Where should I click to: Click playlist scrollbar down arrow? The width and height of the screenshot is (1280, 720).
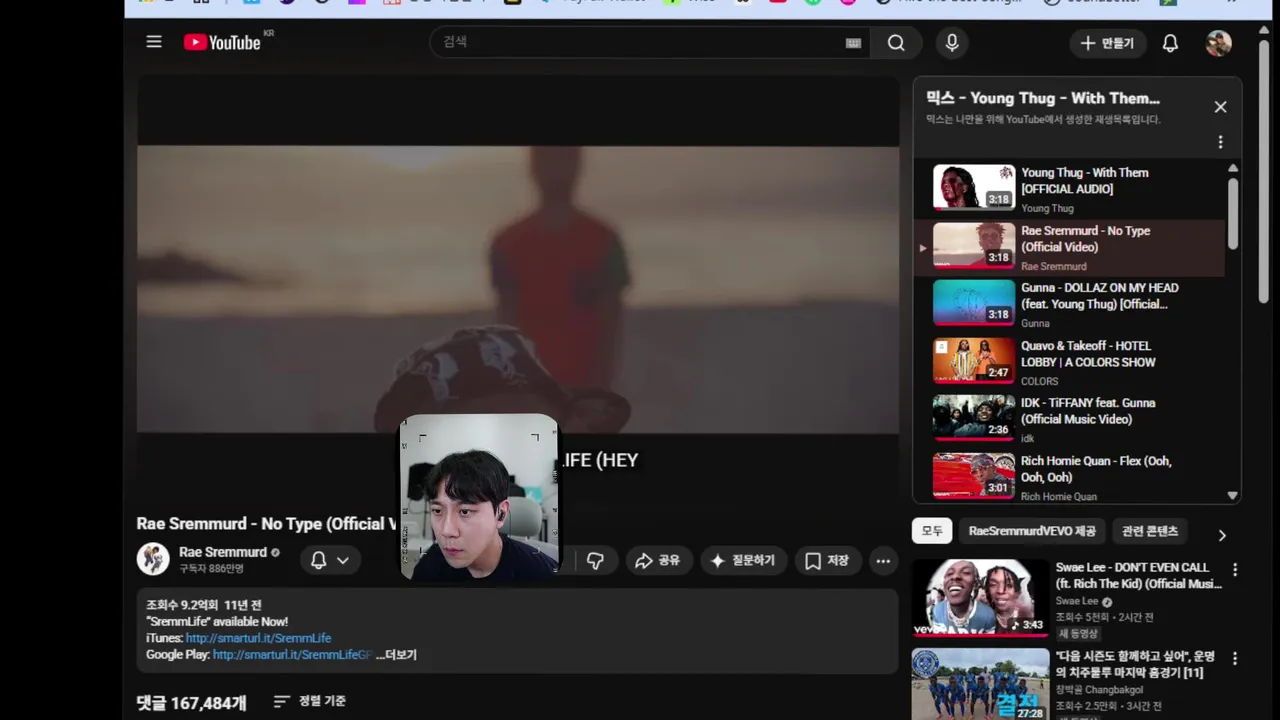click(x=1233, y=496)
